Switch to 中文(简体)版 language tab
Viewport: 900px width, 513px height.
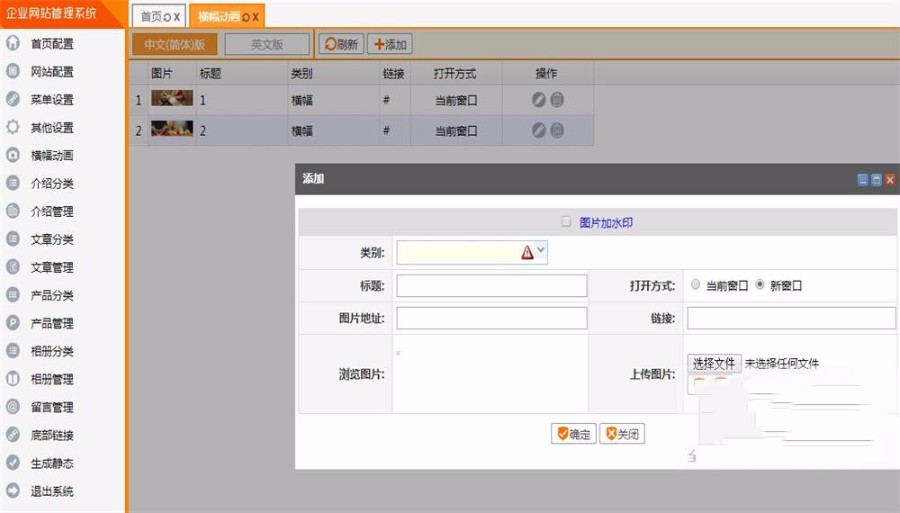[174, 44]
